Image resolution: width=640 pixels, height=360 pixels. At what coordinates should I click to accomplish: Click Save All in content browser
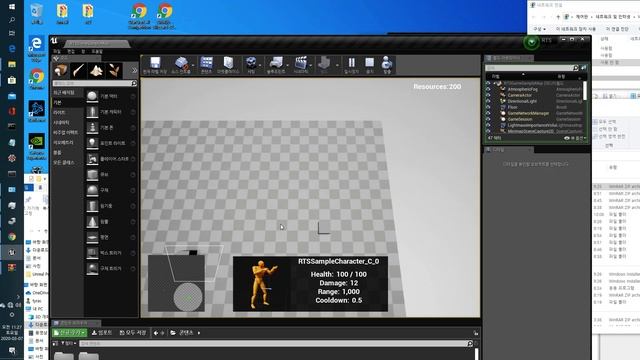click(x=133, y=333)
